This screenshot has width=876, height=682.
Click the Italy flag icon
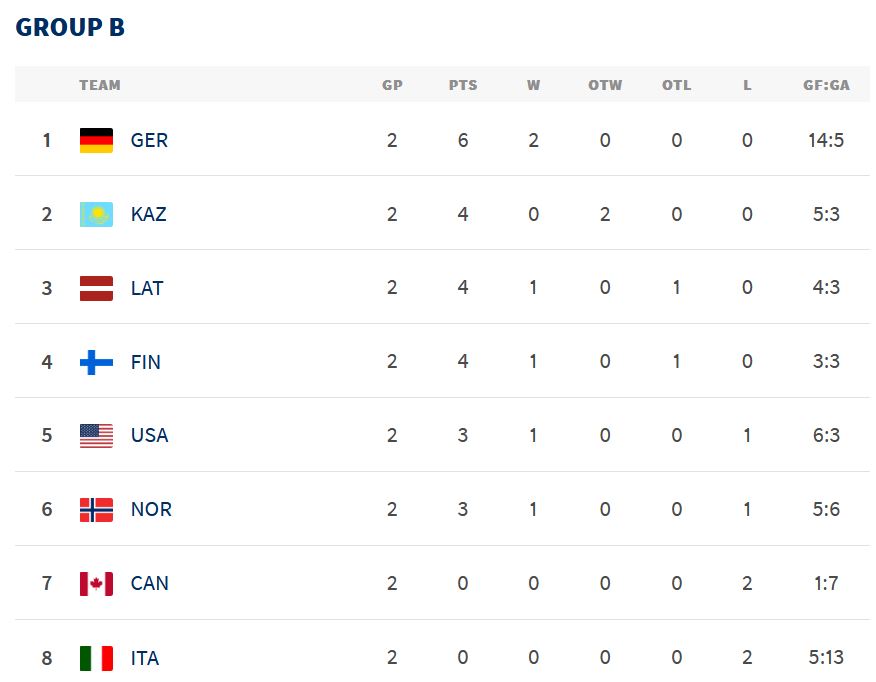(x=96, y=658)
